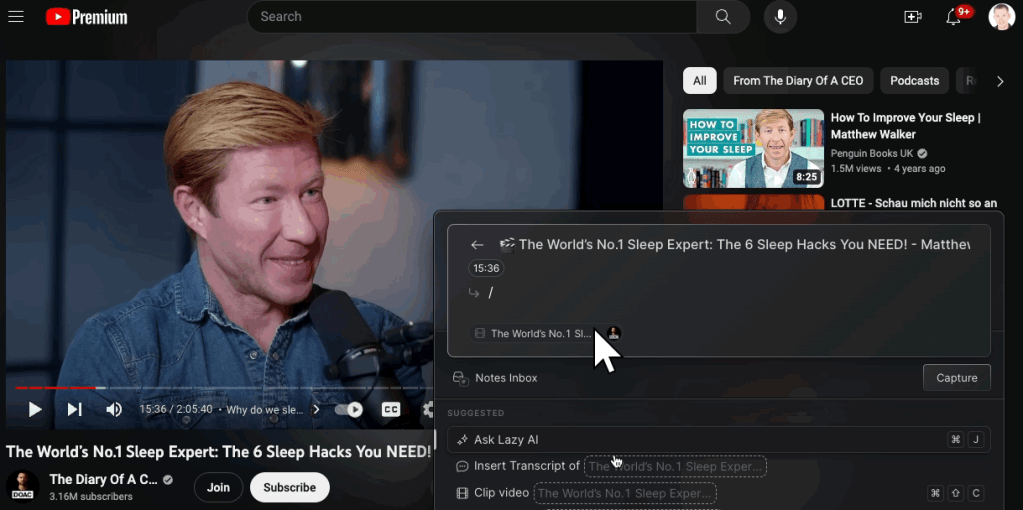Choose Ask Lazy AI suggestion
The height and width of the screenshot is (510, 1023).
tap(506, 440)
